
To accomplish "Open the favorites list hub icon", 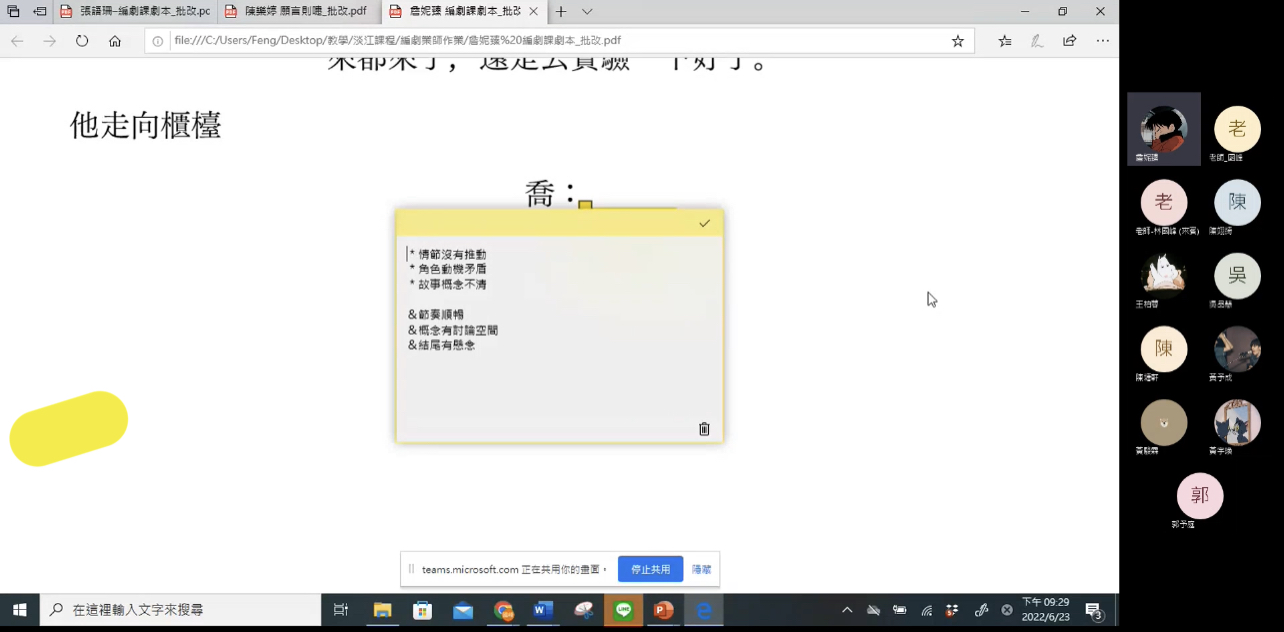I will [x=1005, y=41].
